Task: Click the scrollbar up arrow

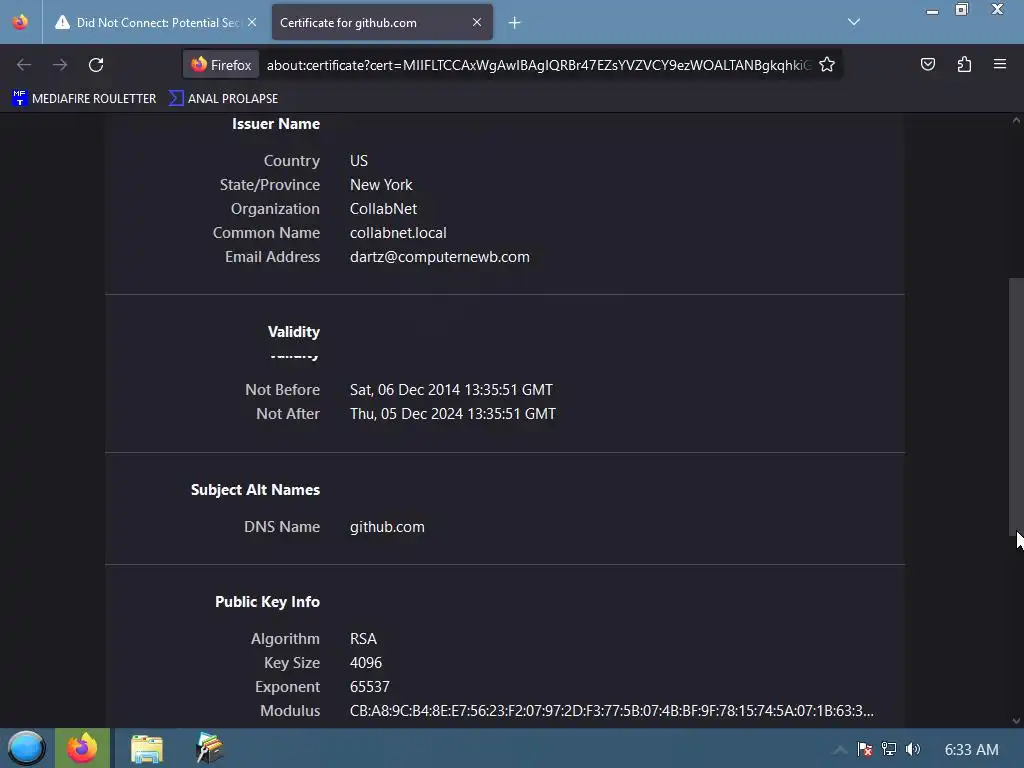Action: point(1016,120)
